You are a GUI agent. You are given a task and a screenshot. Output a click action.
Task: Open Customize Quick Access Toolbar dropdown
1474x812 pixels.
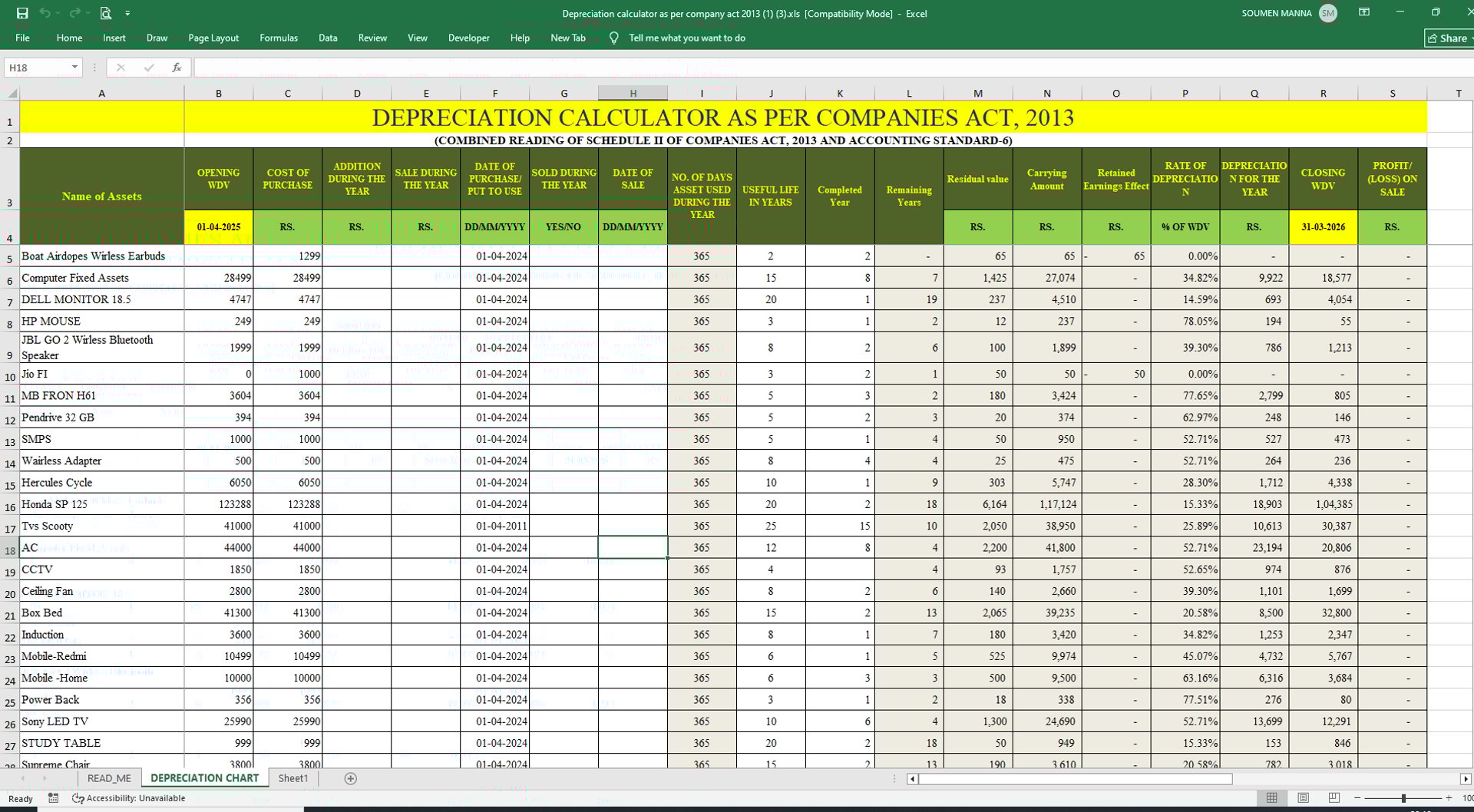coord(127,13)
